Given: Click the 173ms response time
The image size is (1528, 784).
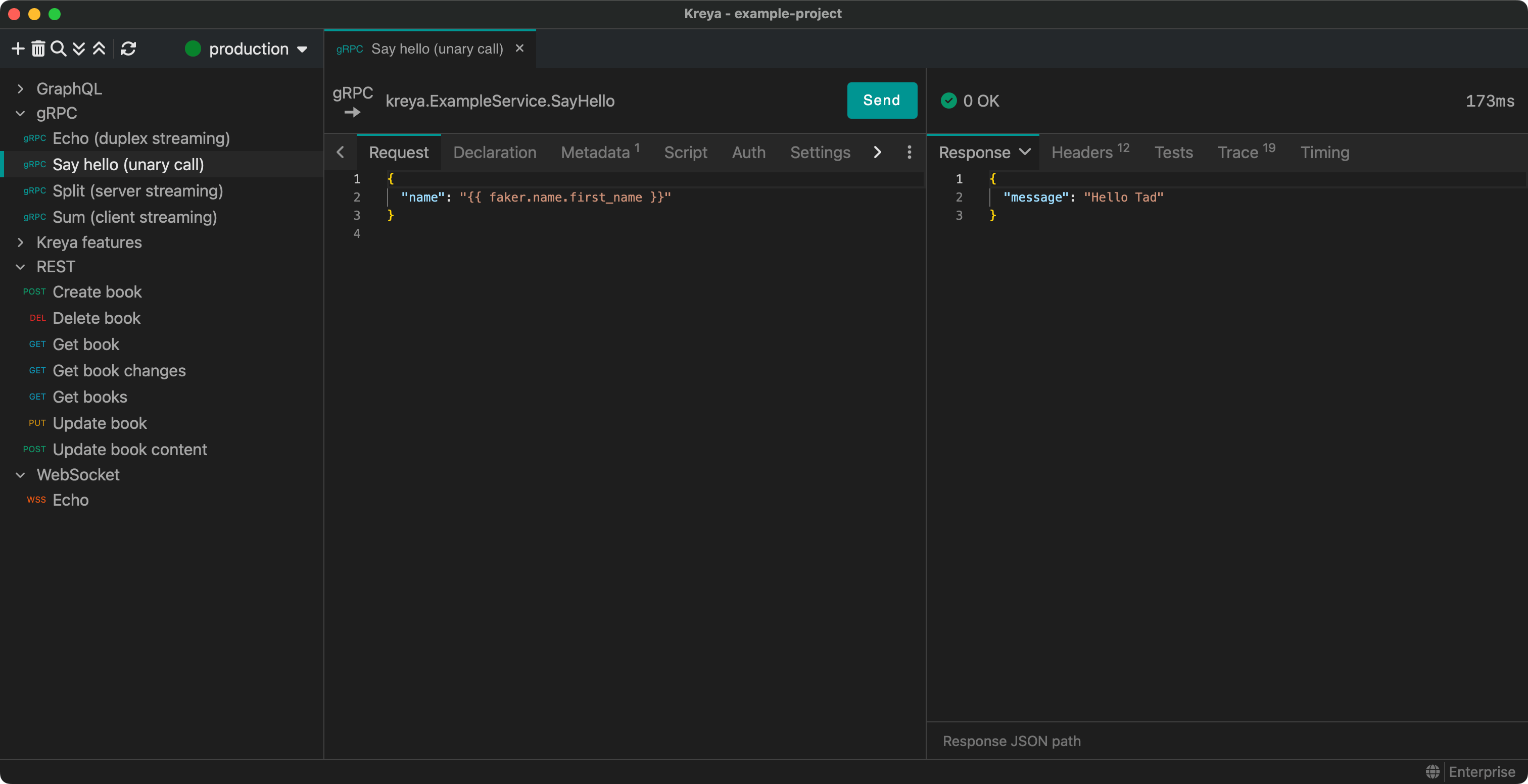Looking at the screenshot, I should [1490, 101].
